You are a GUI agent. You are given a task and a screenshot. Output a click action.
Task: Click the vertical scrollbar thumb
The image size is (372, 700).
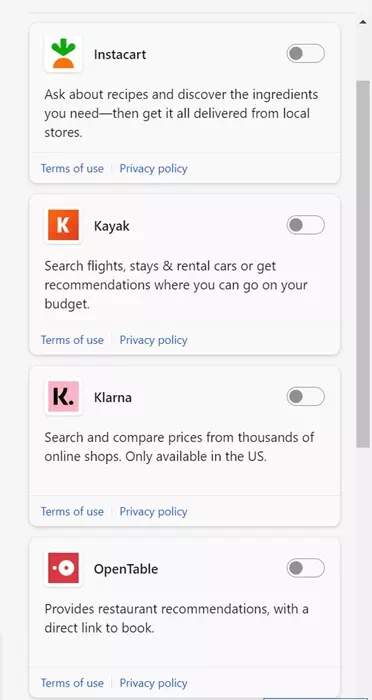point(363,264)
